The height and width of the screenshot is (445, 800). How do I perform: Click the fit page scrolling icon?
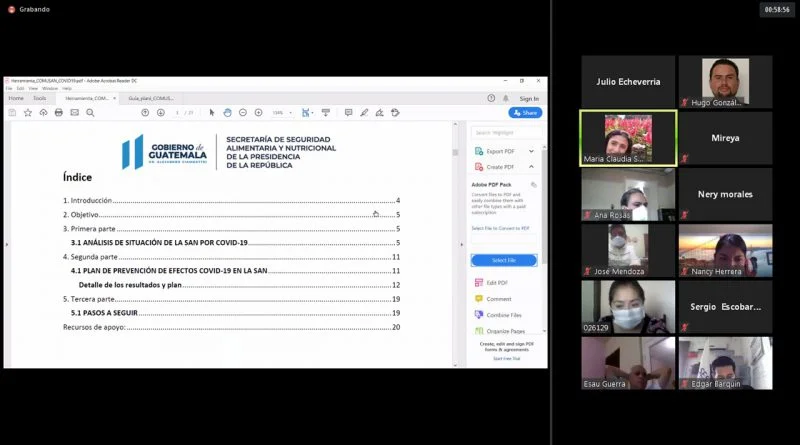(305, 113)
